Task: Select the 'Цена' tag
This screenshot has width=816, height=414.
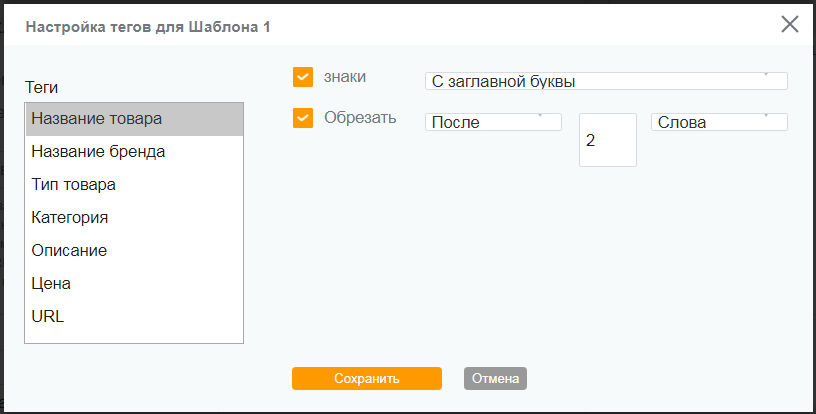Action: (134, 283)
